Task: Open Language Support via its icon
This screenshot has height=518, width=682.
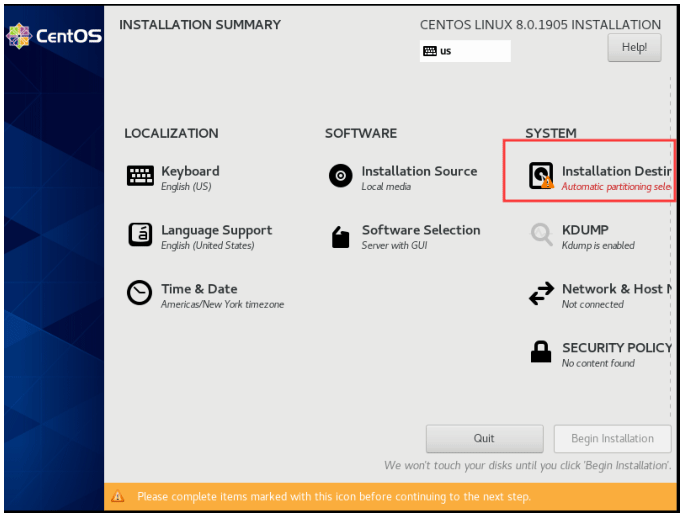Action: tap(140, 235)
